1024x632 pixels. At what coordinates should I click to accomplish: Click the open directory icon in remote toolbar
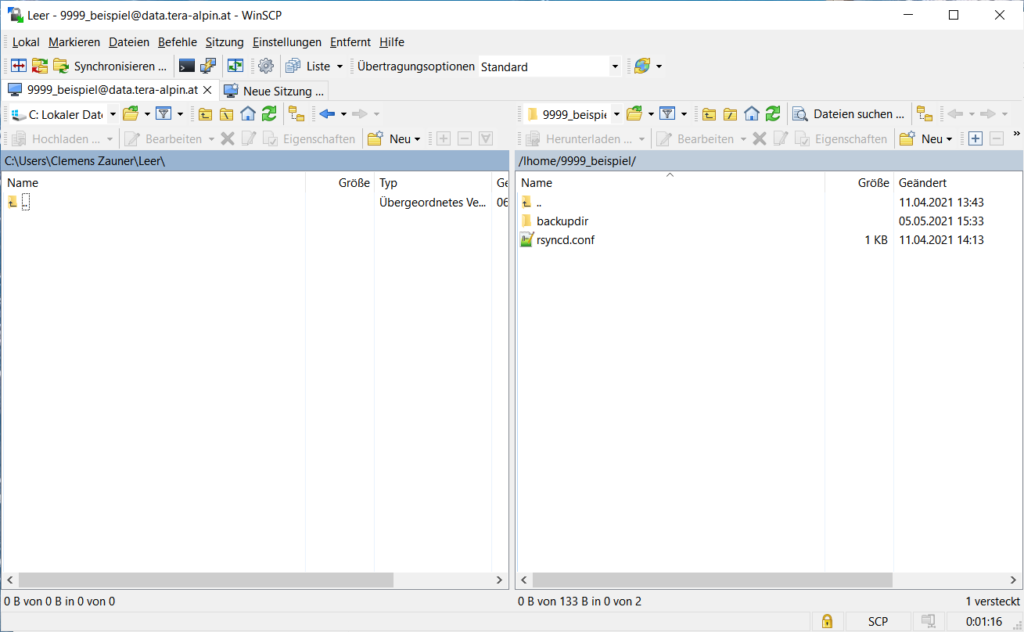[634, 114]
